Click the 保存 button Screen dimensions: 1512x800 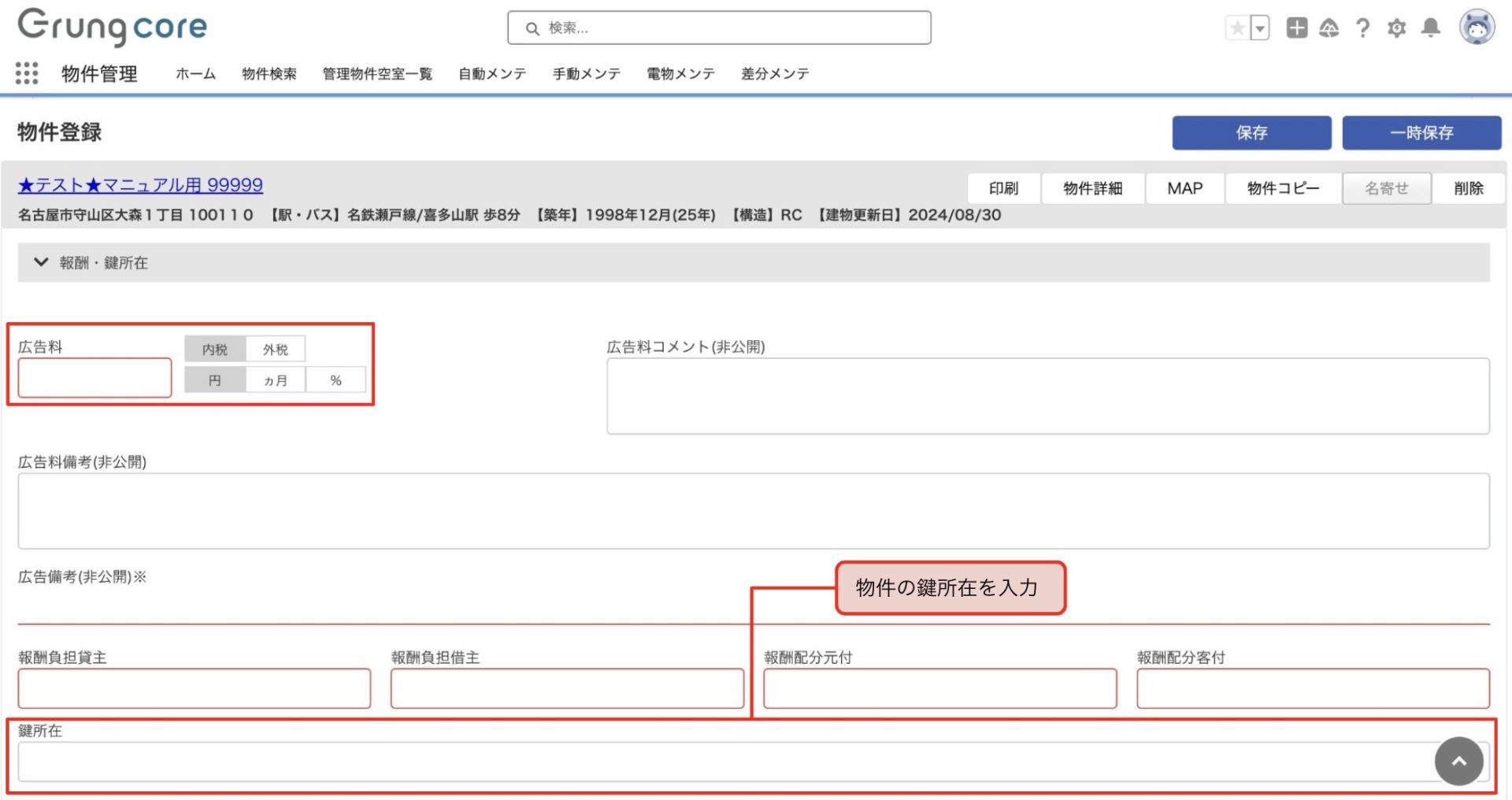tap(1251, 132)
